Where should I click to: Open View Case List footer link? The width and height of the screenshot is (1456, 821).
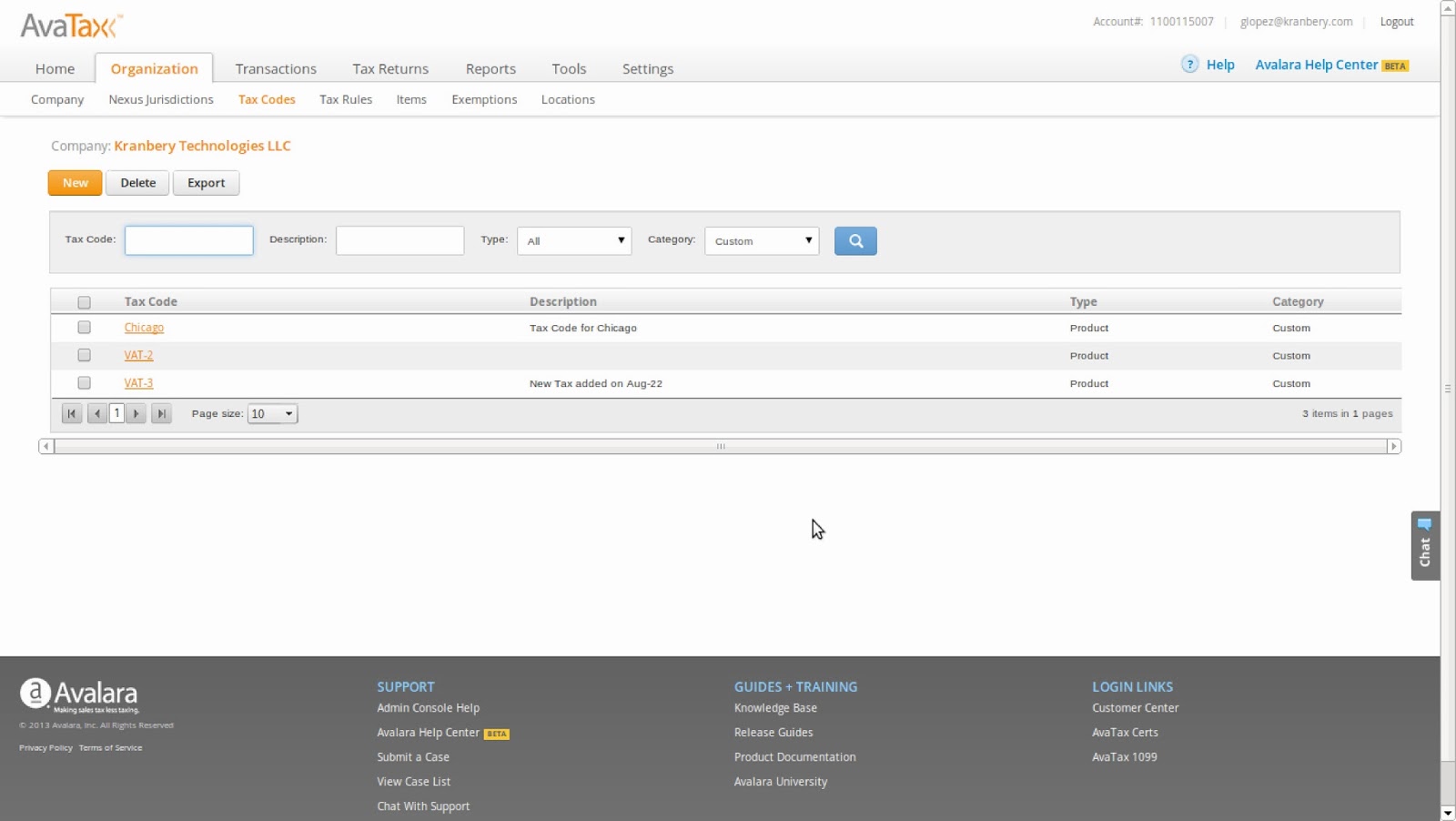point(414,782)
